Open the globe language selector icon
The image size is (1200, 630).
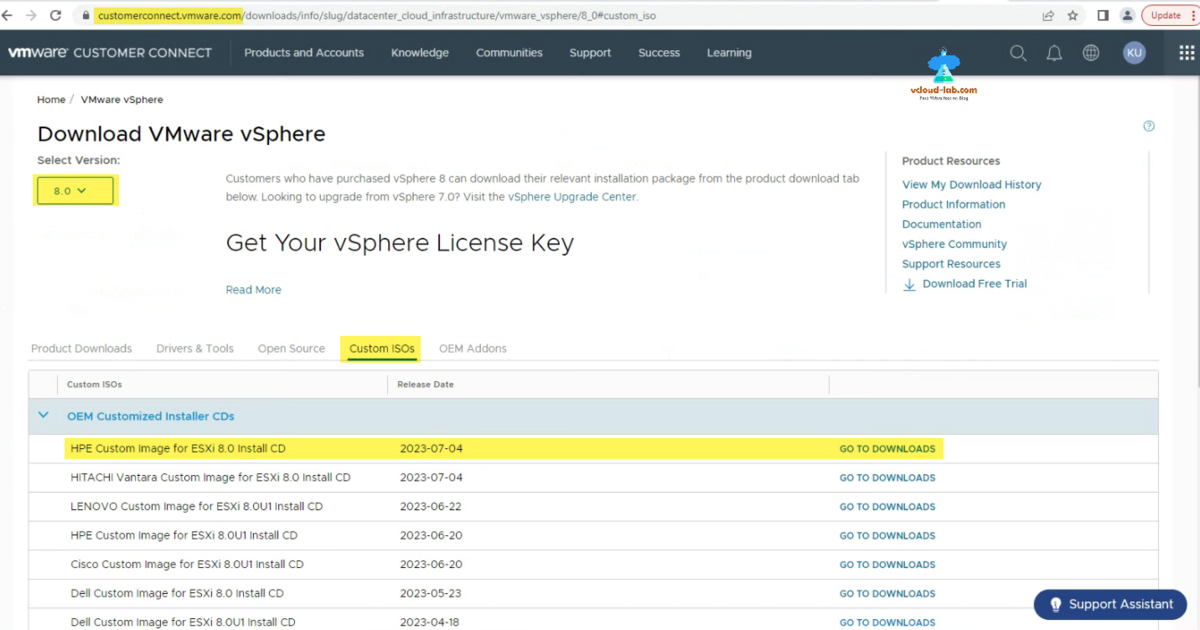click(x=1091, y=53)
